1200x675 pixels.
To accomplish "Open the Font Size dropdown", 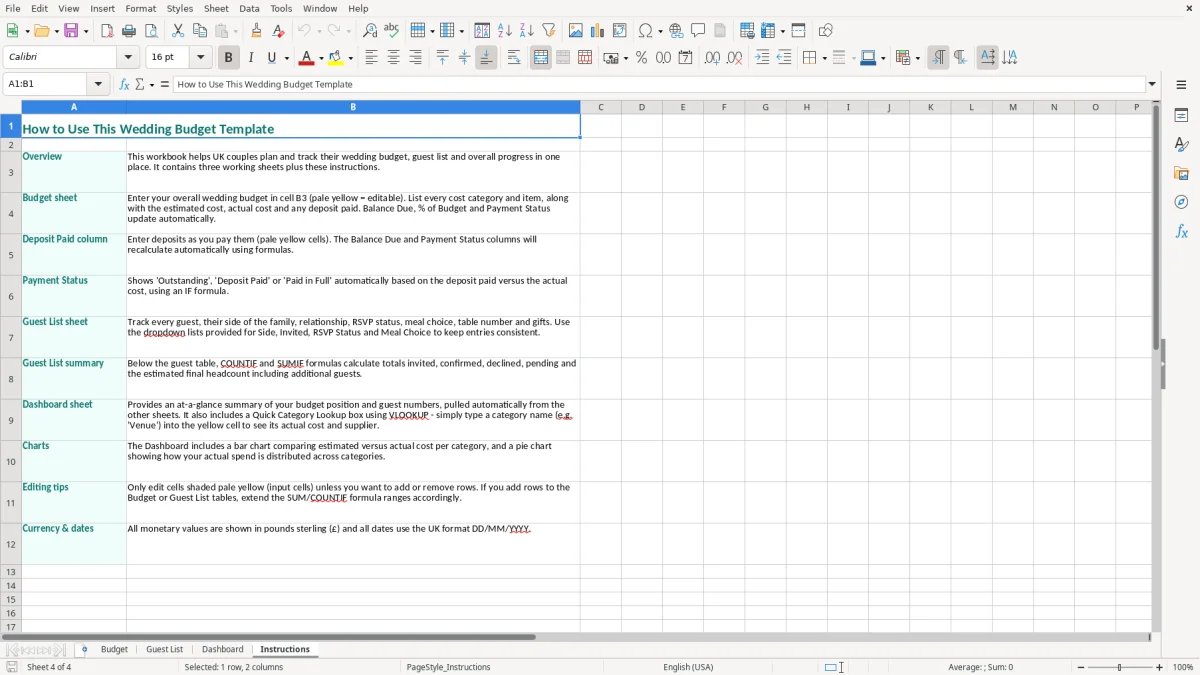I will point(200,58).
